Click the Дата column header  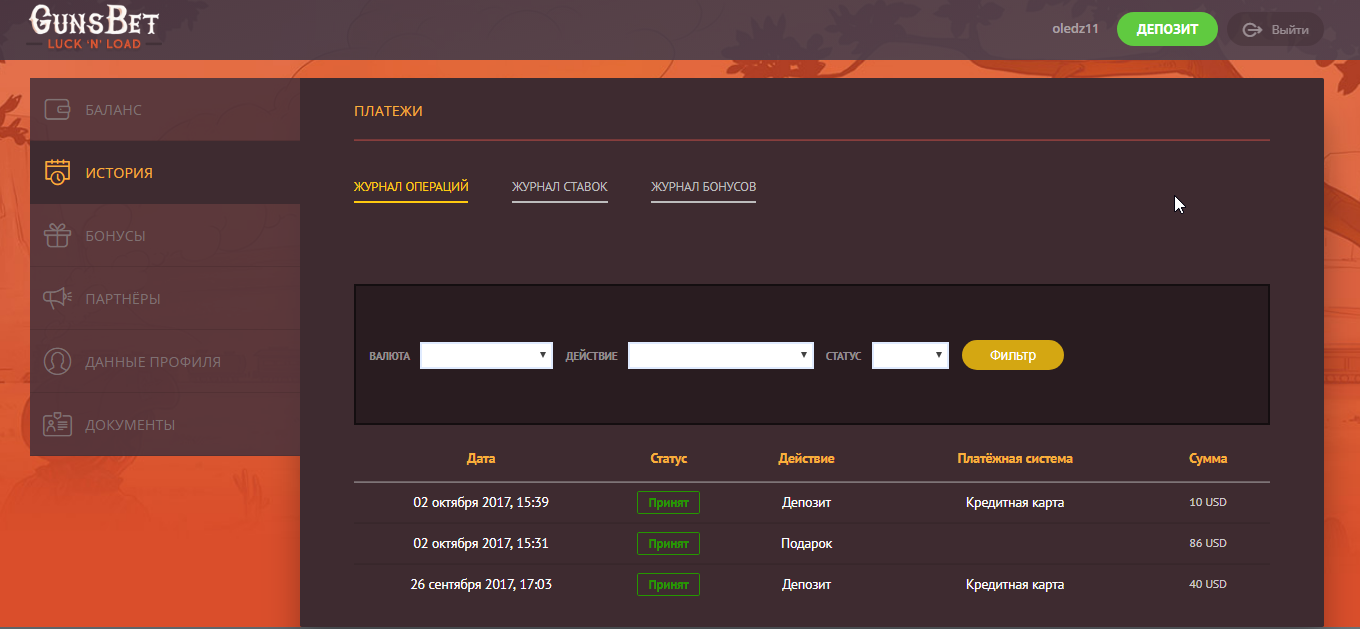(481, 459)
